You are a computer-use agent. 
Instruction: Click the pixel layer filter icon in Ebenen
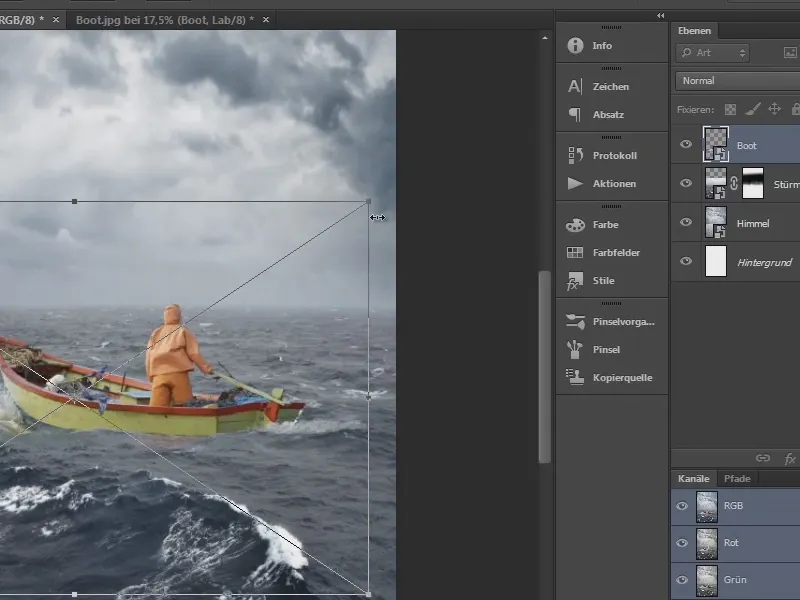790,53
